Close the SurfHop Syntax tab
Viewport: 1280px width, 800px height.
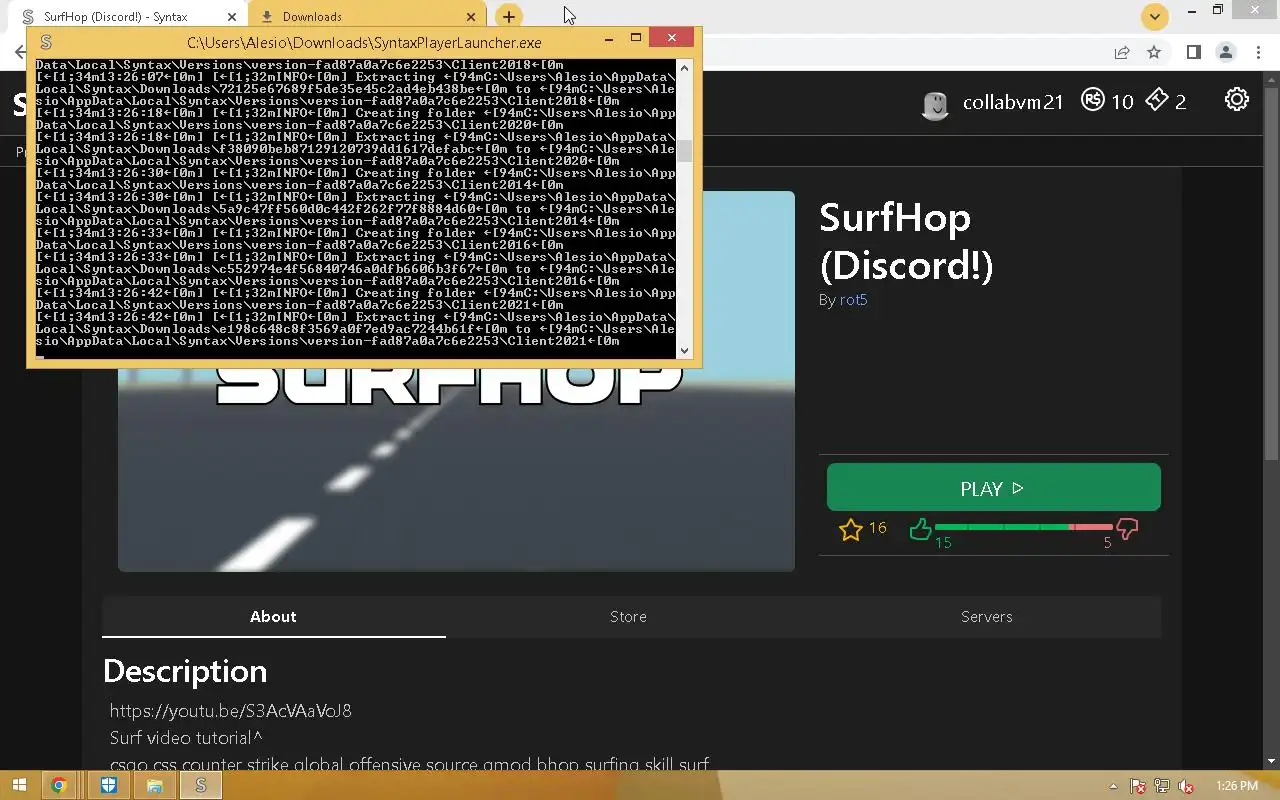tap(232, 17)
